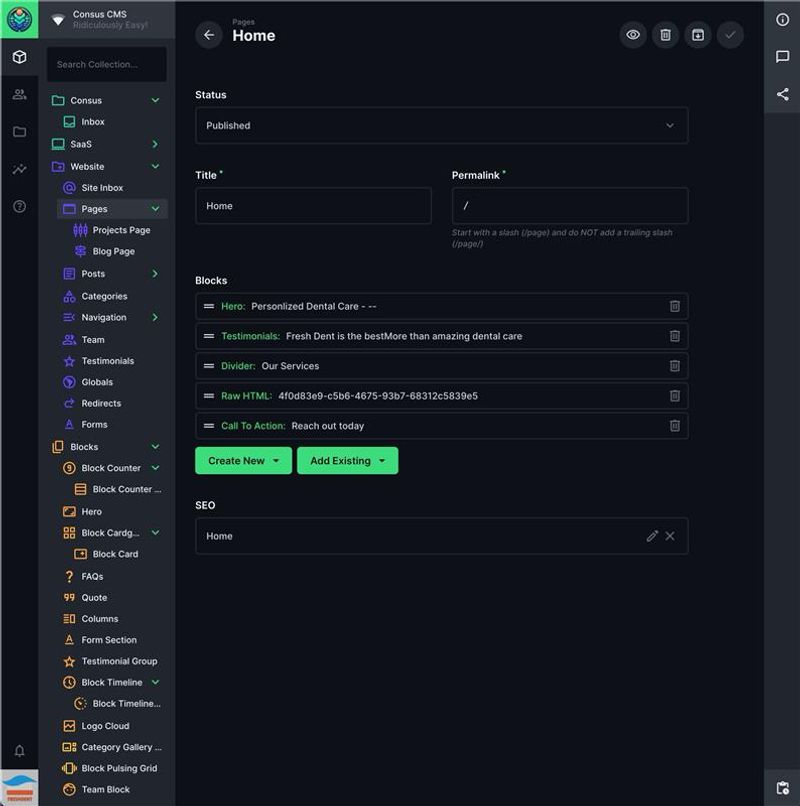Open Testimonials collection in sidebar
The image size is (800, 806).
tap(107, 361)
